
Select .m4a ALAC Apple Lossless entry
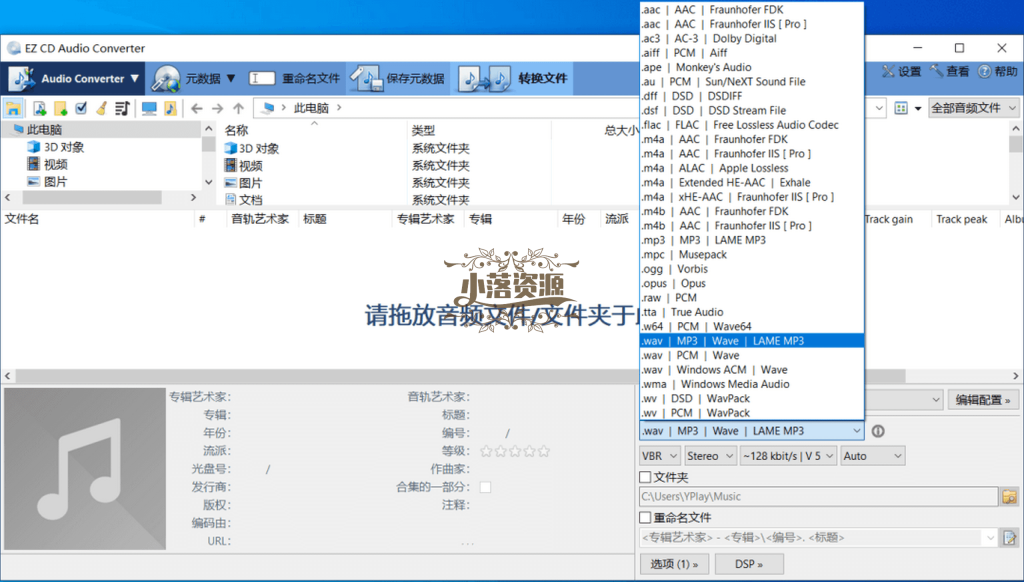click(x=752, y=168)
